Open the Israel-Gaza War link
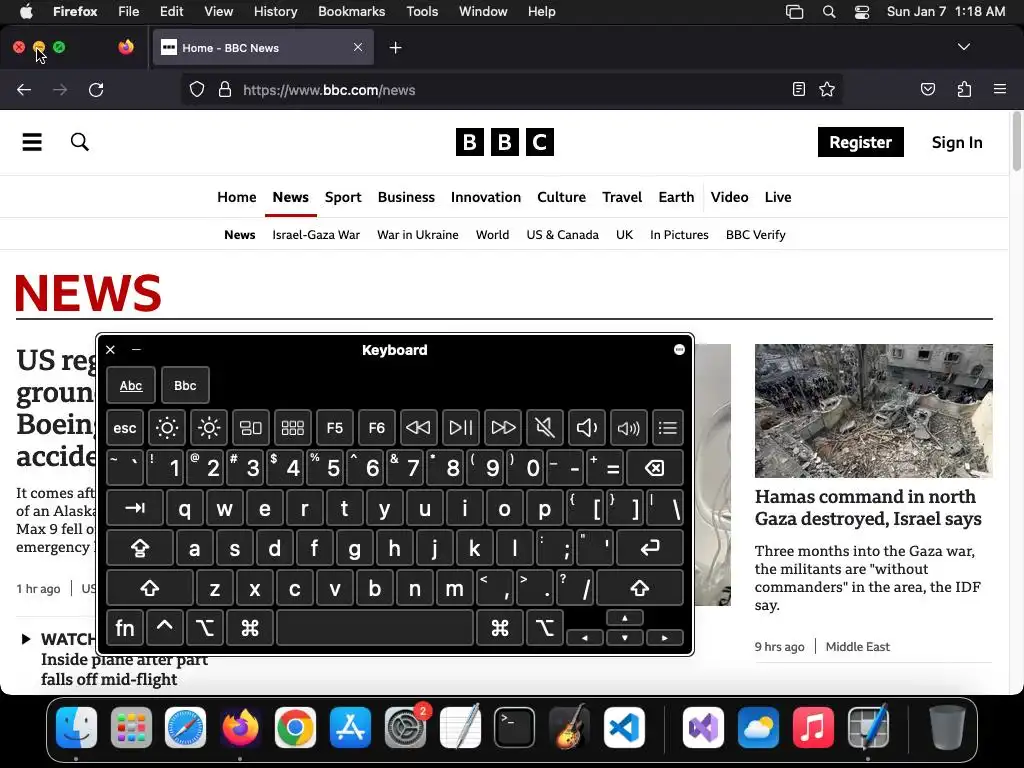Image resolution: width=1024 pixels, height=768 pixels. click(316, 234)
